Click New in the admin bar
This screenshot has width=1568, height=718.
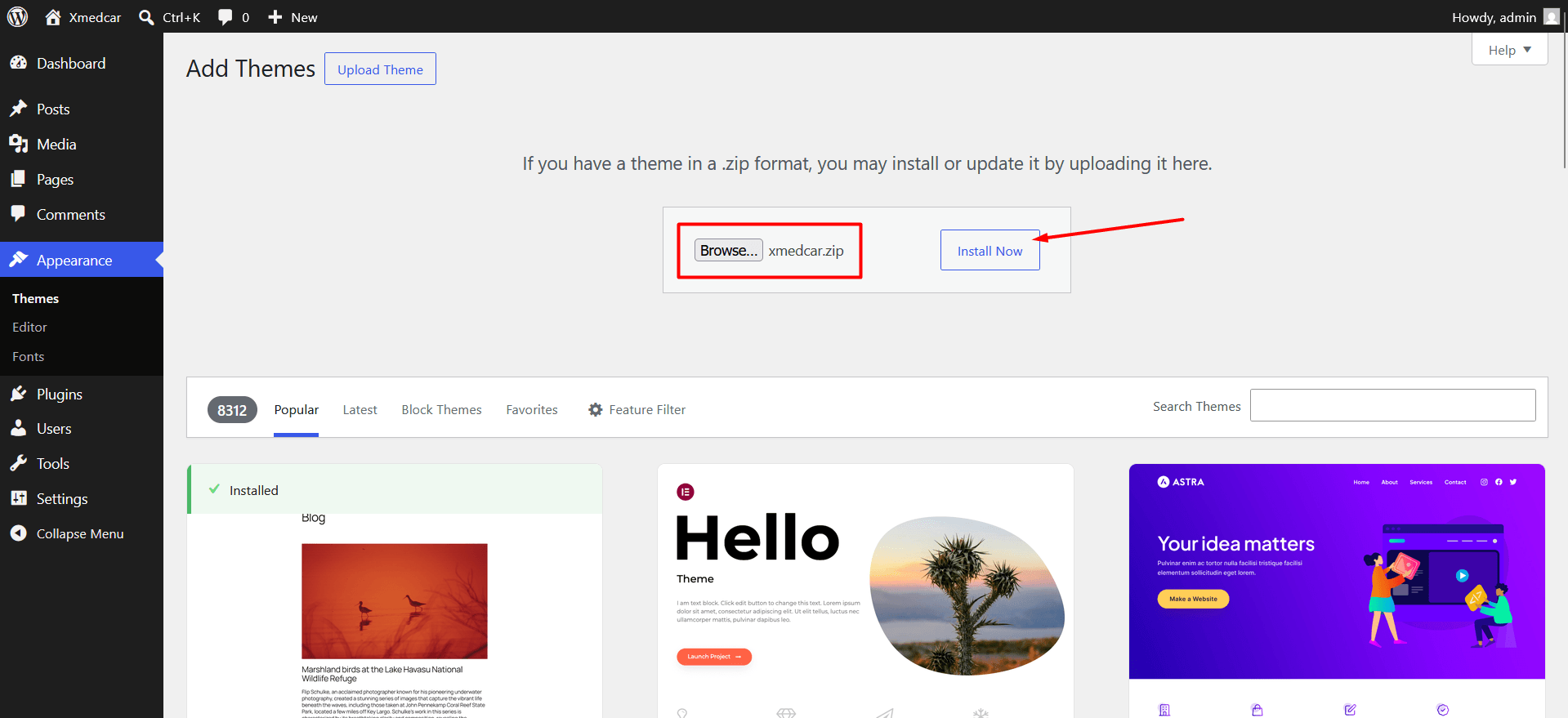coord(304,17)
